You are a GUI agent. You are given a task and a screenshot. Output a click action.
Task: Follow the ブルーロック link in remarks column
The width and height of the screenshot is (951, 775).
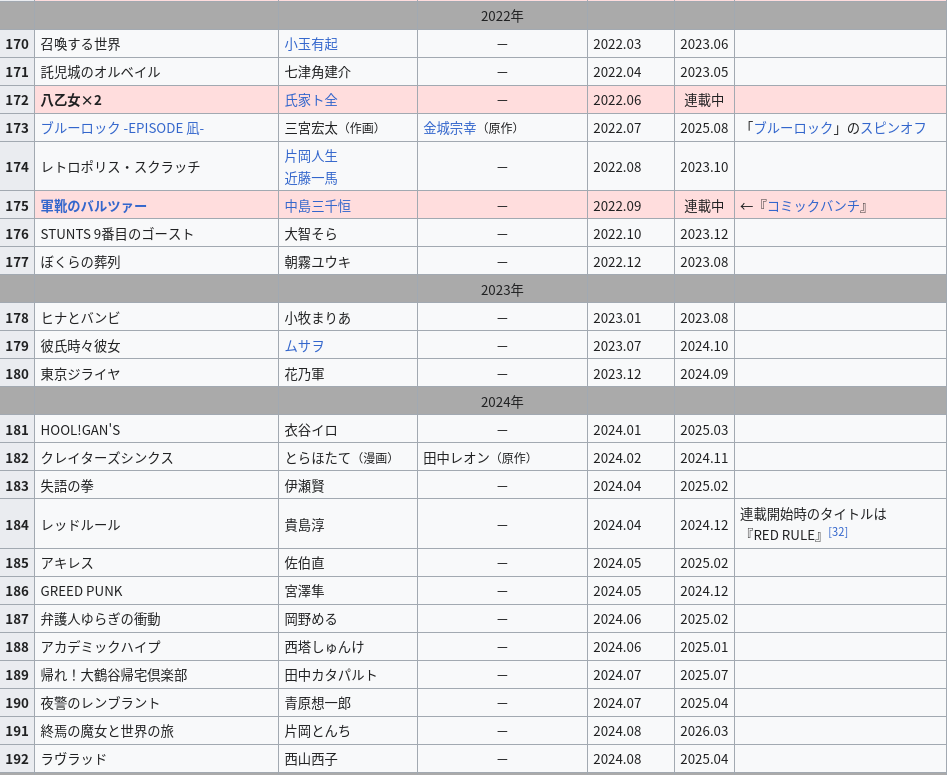(x=793, y=128)
